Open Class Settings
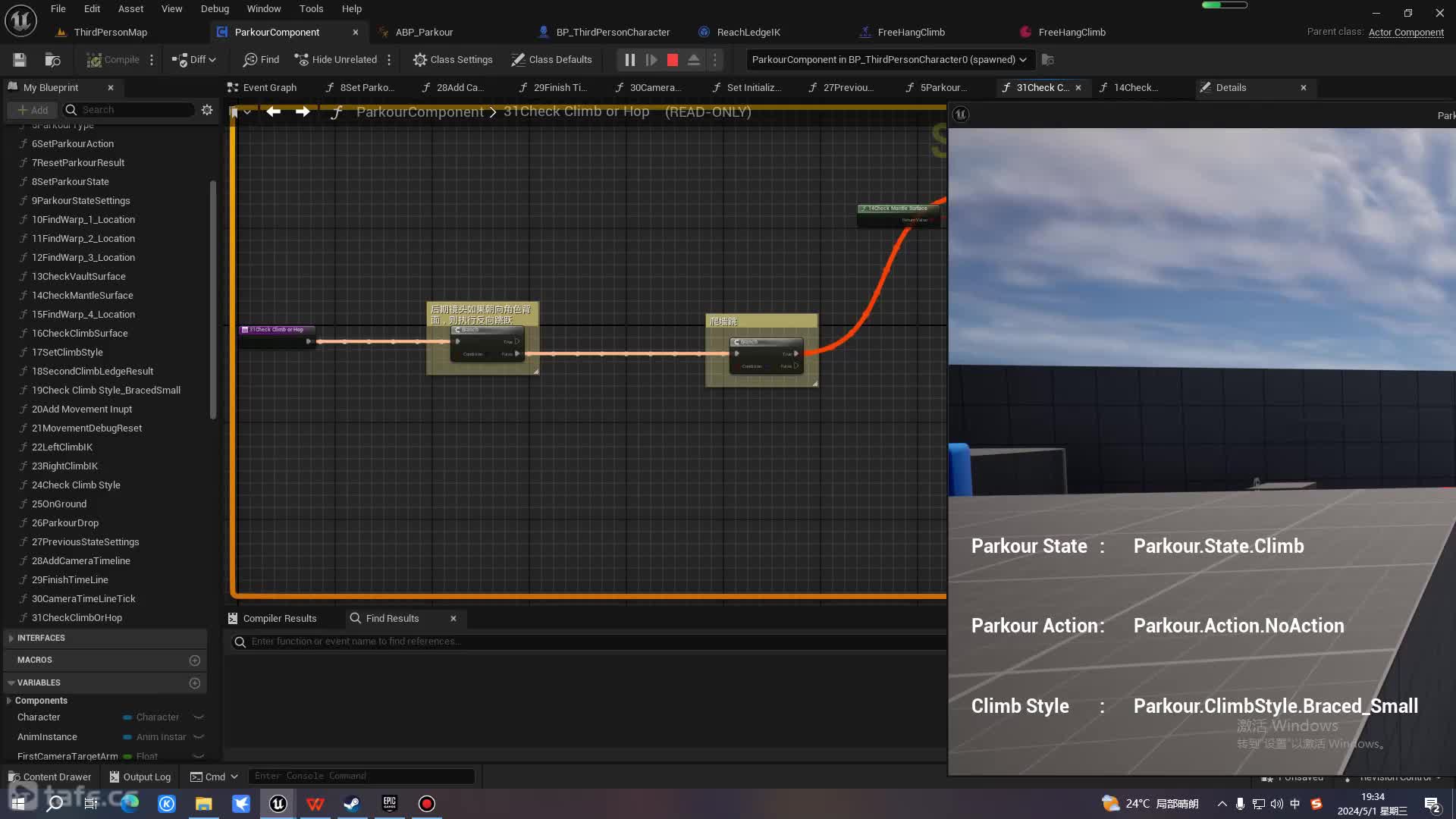 [x=453, y=60]
